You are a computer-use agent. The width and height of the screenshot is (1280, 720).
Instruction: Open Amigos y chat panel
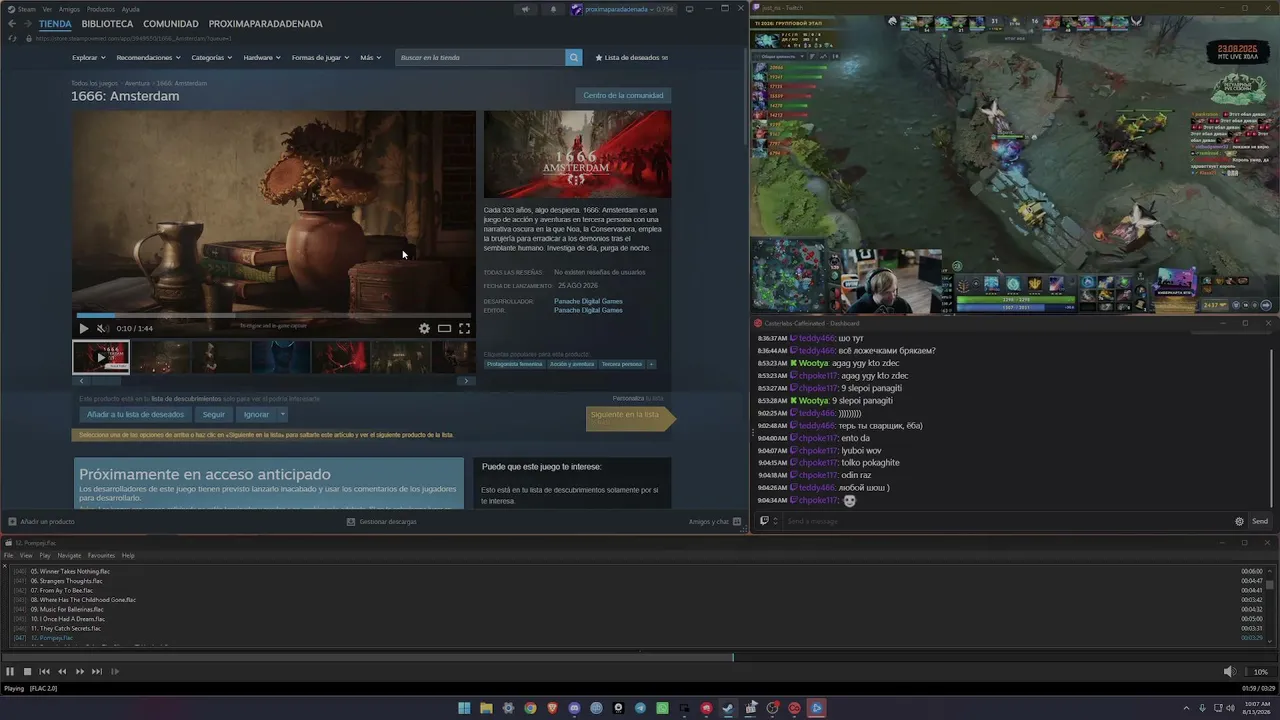714,522
